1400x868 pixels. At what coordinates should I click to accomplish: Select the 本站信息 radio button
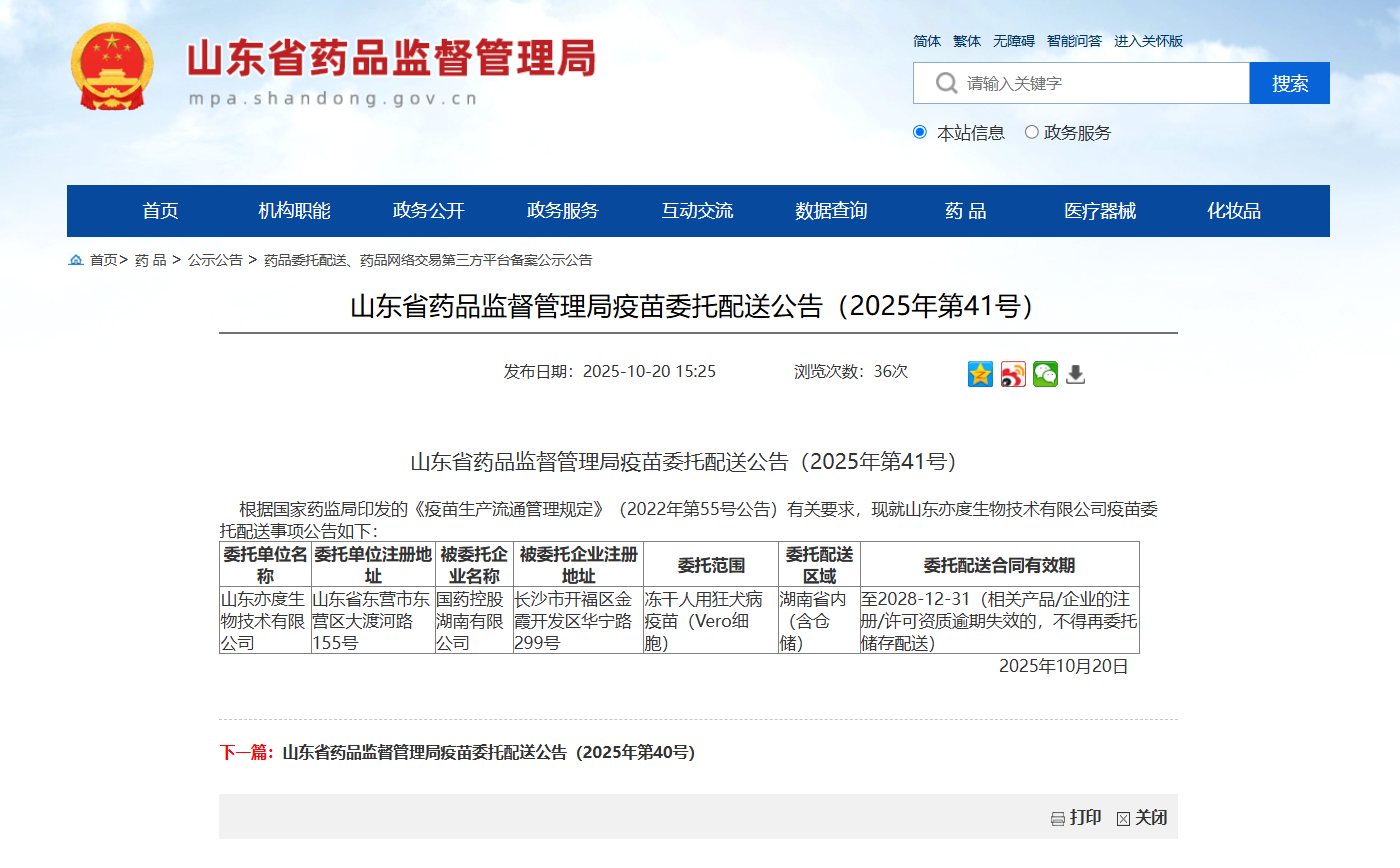point(920,132)
